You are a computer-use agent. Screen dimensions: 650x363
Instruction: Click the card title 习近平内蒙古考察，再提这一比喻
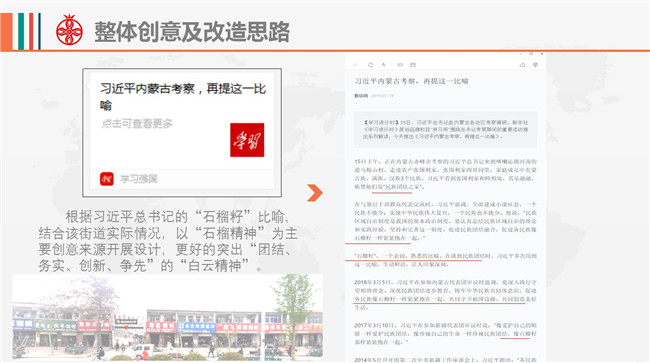pyautogui.click(x=183, y=96)
